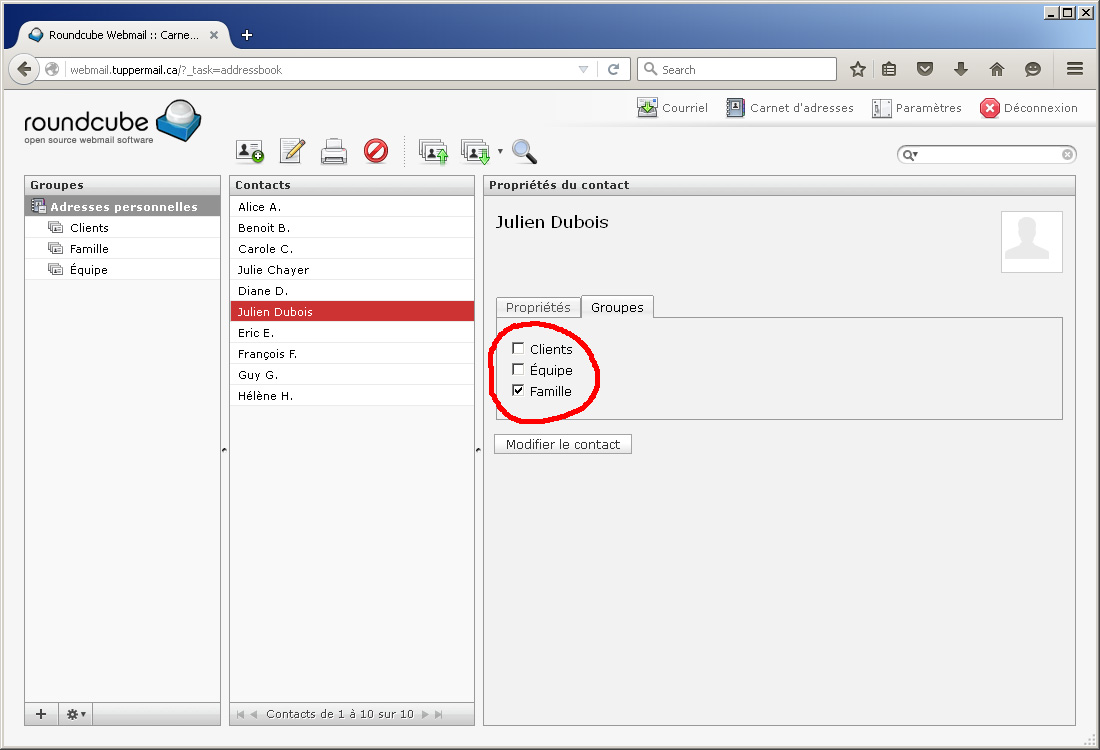Image resolution: width=1100 pixels, height=750 pixels.
Task: Reload the page in browser toolbar
Action: point(613,69)
